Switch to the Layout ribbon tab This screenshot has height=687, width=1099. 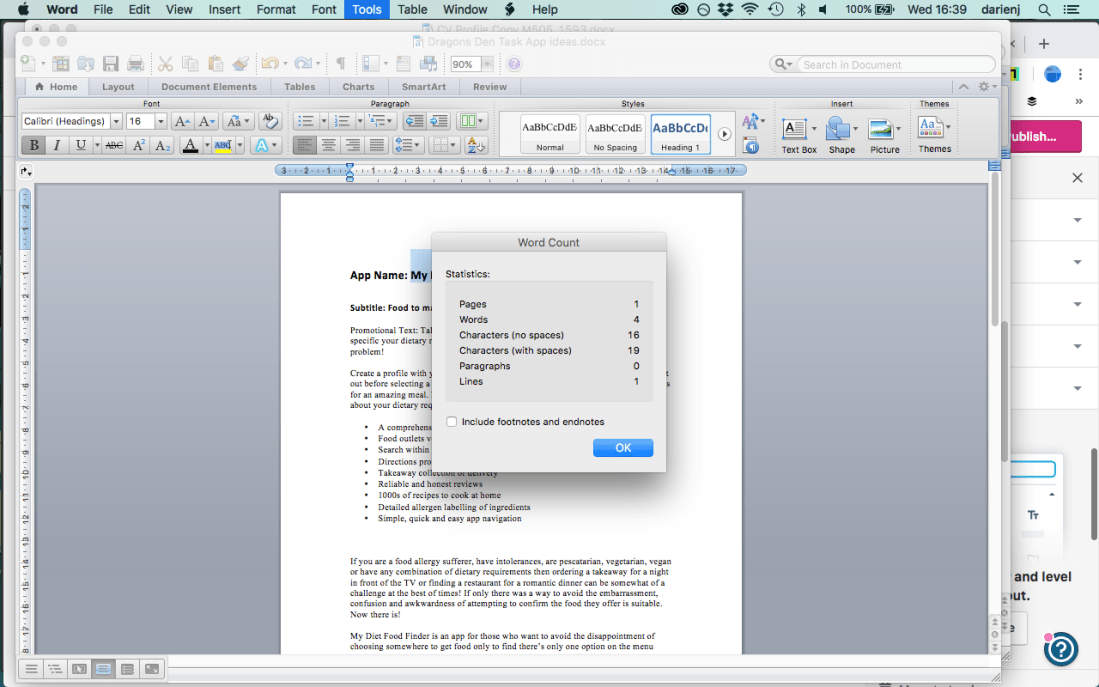click(118, 87)
